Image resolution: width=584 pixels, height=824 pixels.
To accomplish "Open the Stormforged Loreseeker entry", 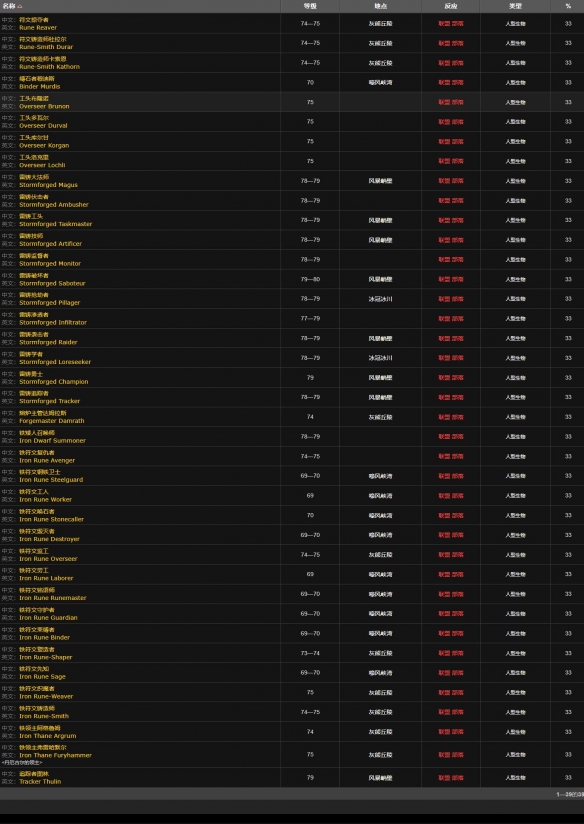I will (x=55, y=362).
